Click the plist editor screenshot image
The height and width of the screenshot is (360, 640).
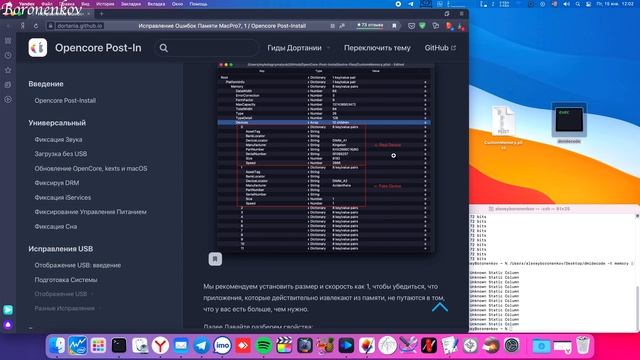point(325,158)
